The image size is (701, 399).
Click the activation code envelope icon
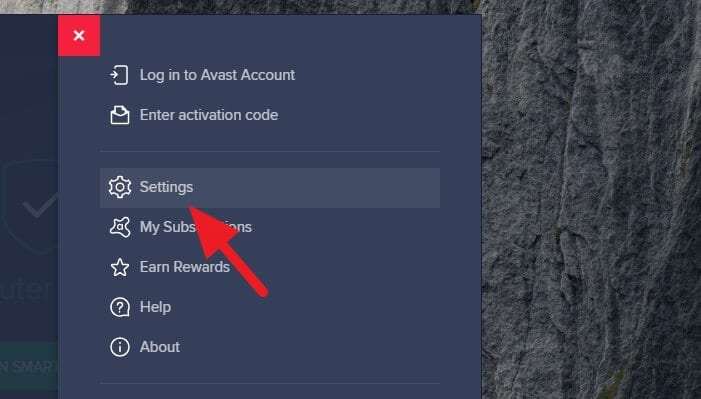[x=120, y=115]
